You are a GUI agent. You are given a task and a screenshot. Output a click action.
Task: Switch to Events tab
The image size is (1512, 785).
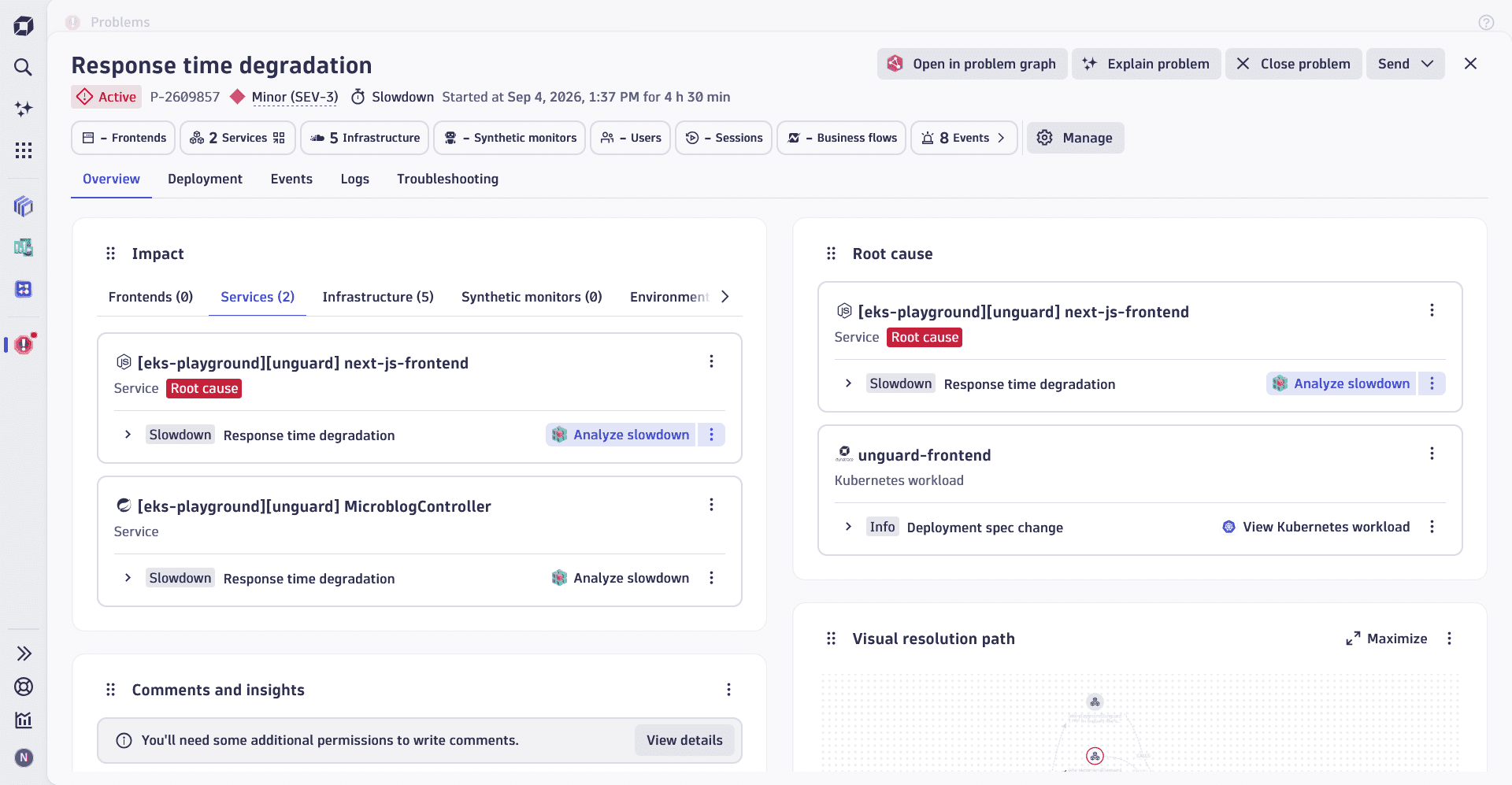pos(291,179)
